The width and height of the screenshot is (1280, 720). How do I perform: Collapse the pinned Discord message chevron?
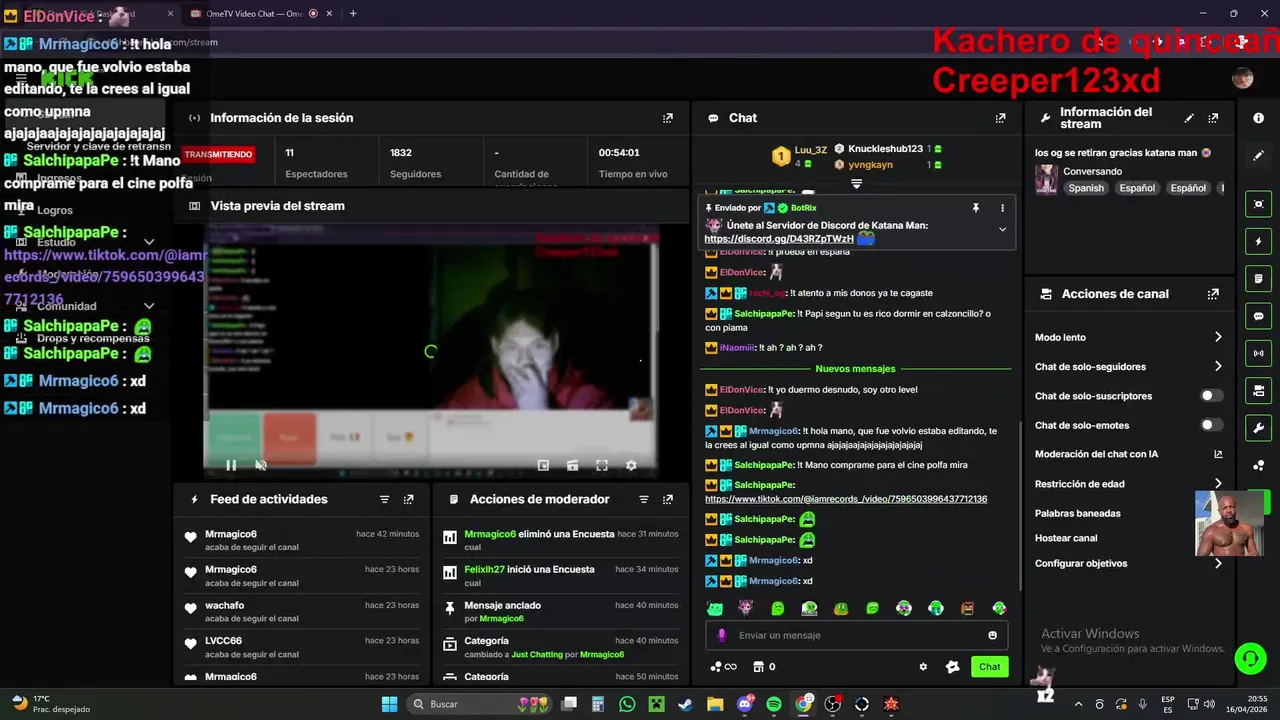pos(1002,229)
